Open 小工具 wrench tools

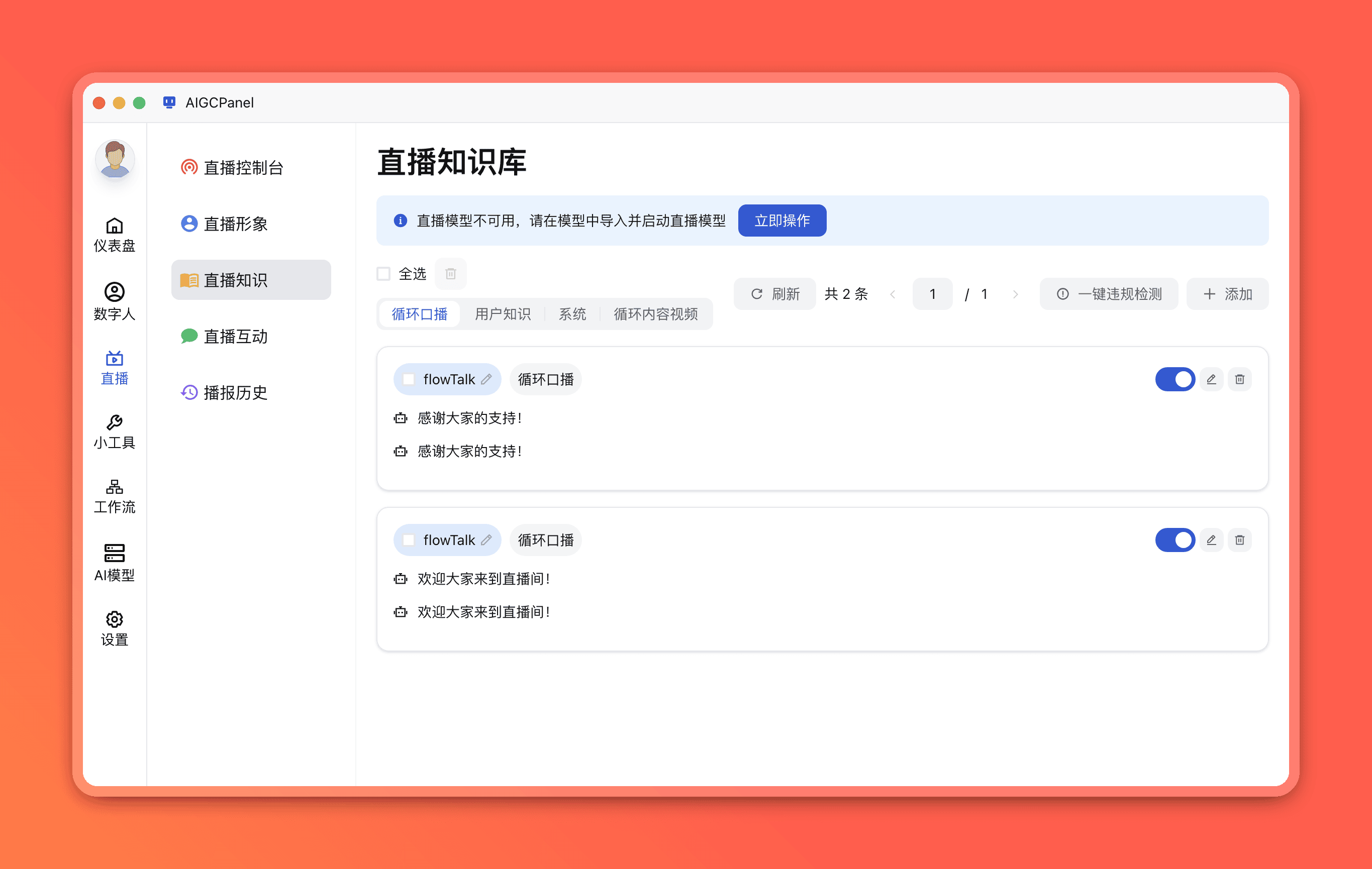(115, 431)
